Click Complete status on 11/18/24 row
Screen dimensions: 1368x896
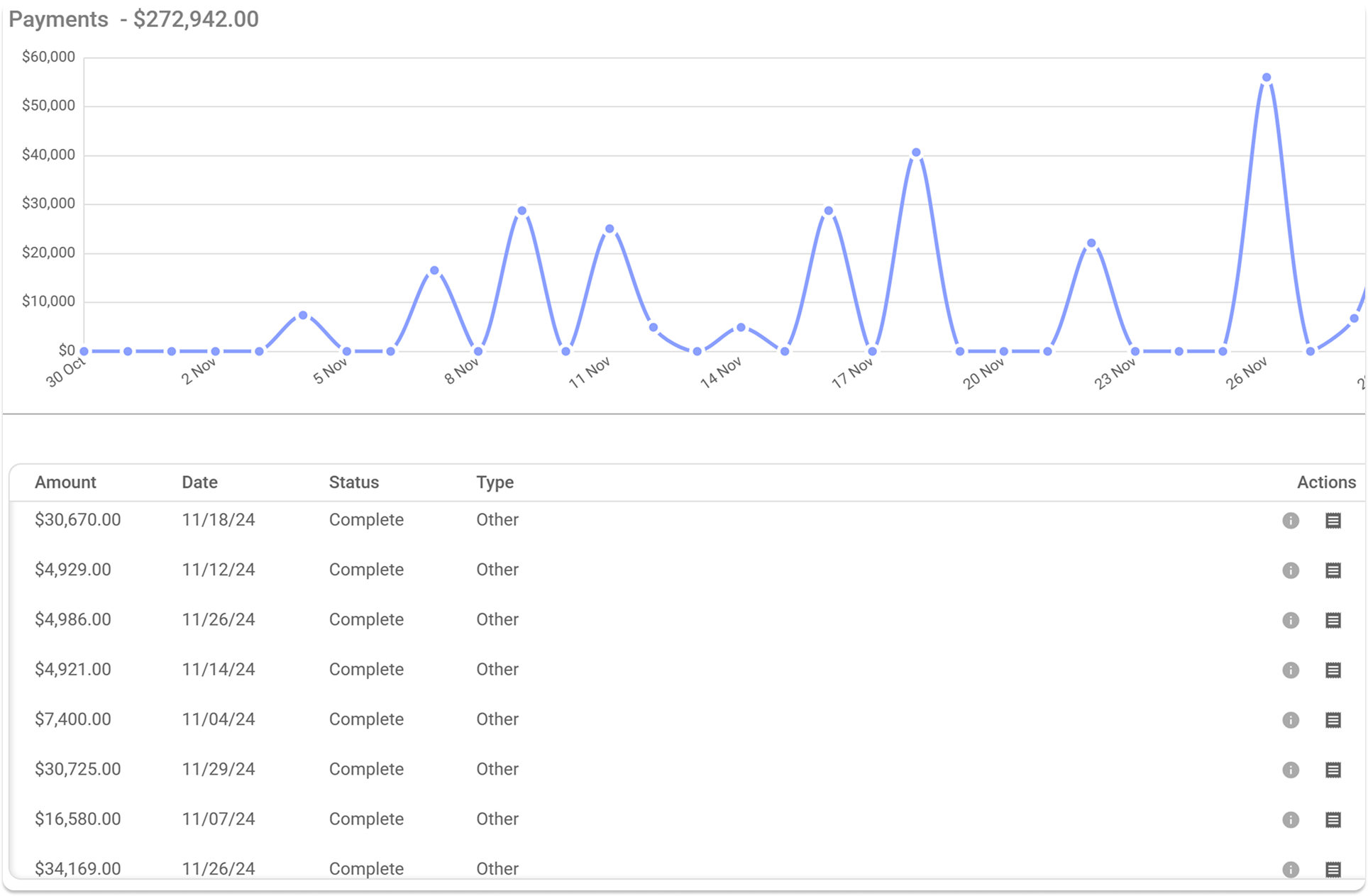tap(366, 520)
